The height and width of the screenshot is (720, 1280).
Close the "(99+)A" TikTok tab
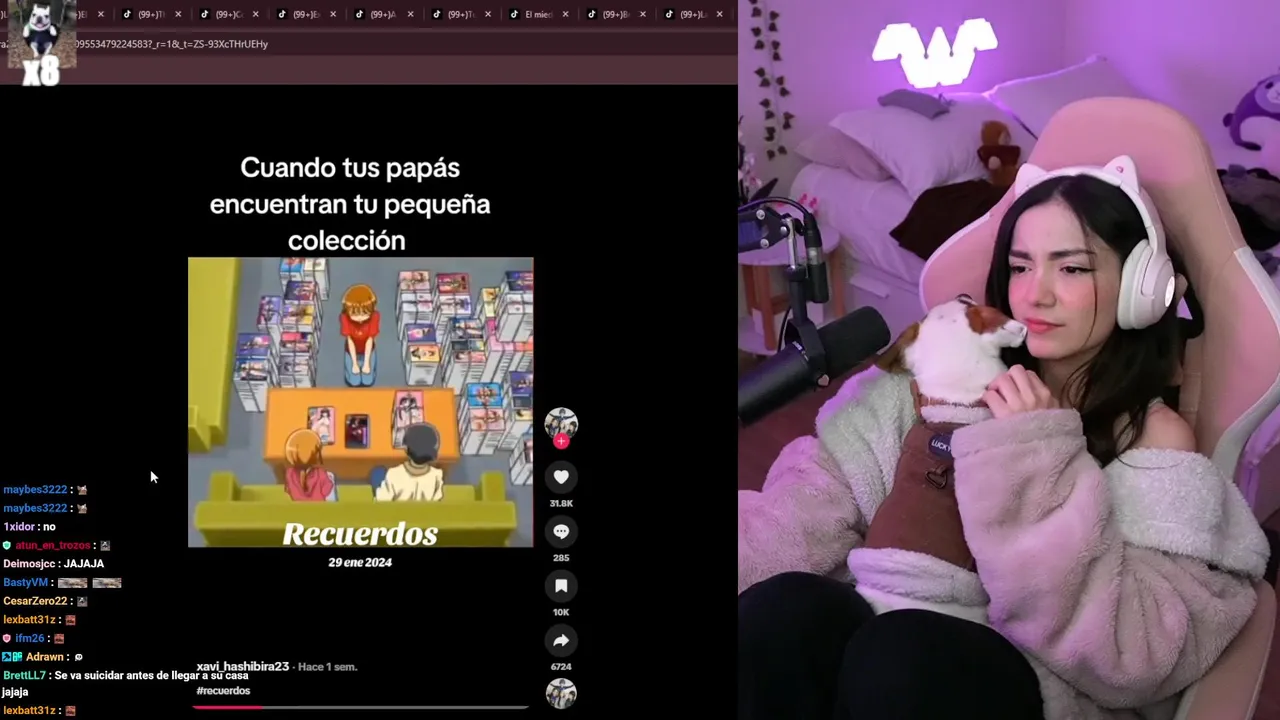pos(410,15)
